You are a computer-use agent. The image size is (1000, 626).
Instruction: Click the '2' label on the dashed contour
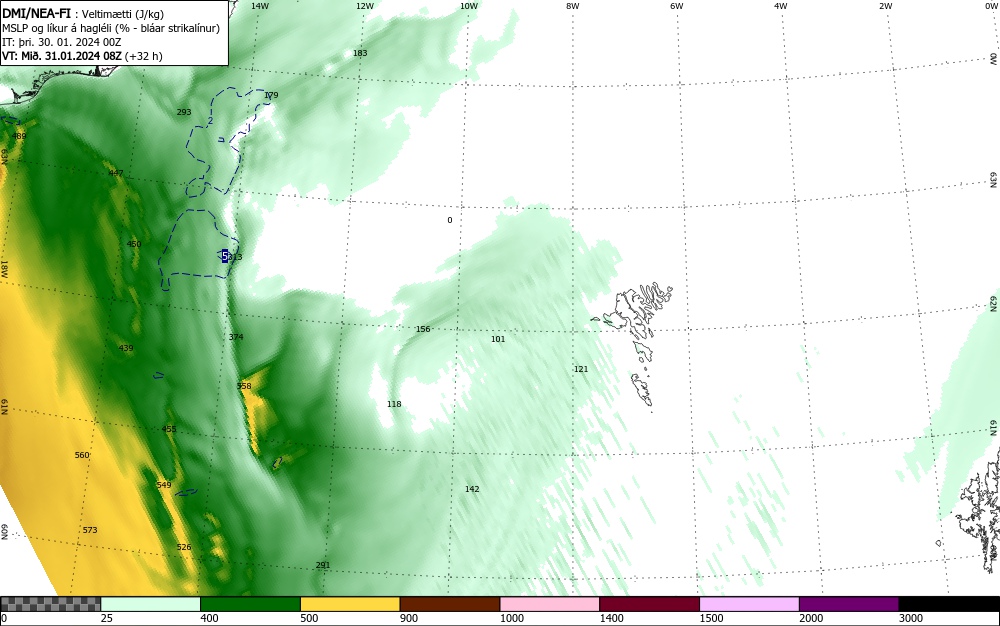click(210, 120)
